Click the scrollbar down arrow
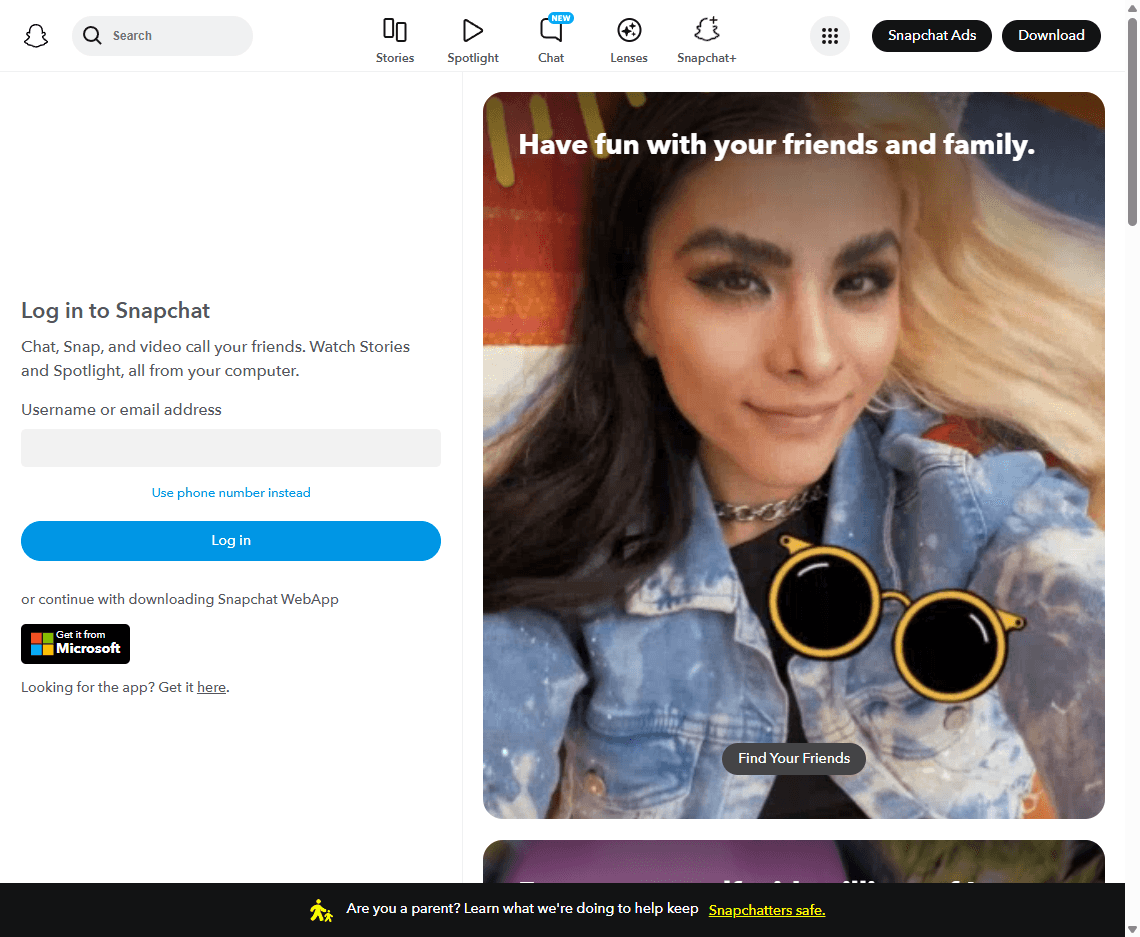The image size is (1140, 937). pos(1132,930)
